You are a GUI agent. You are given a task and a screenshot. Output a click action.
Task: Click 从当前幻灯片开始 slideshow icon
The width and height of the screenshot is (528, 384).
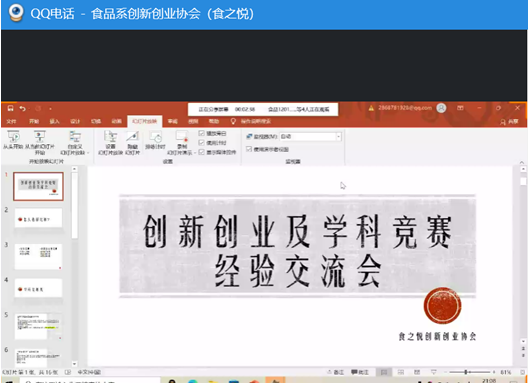pyautogui.click(x=40, y=142)
